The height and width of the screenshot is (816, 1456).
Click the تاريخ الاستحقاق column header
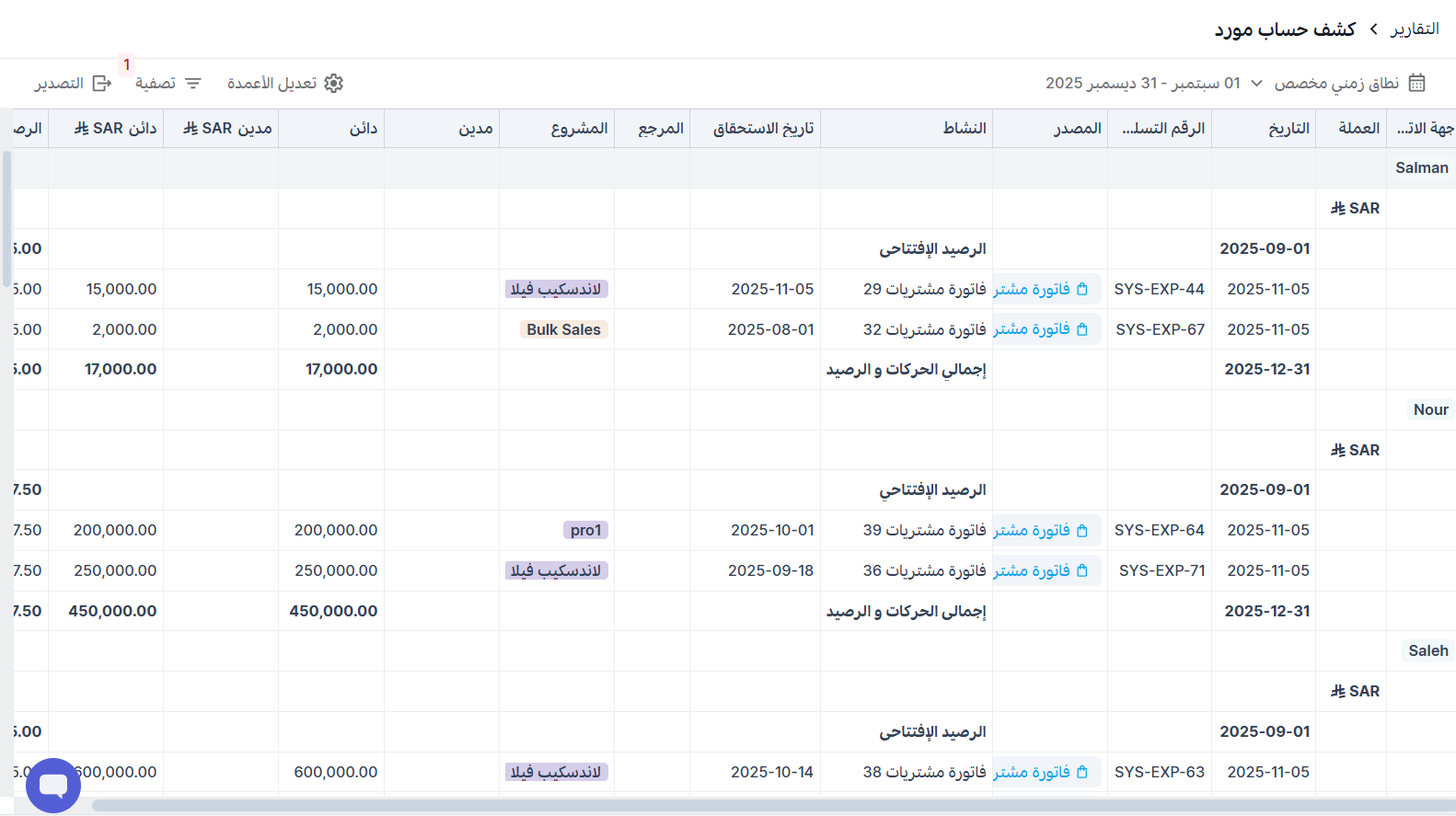click(x=755, y=129)
